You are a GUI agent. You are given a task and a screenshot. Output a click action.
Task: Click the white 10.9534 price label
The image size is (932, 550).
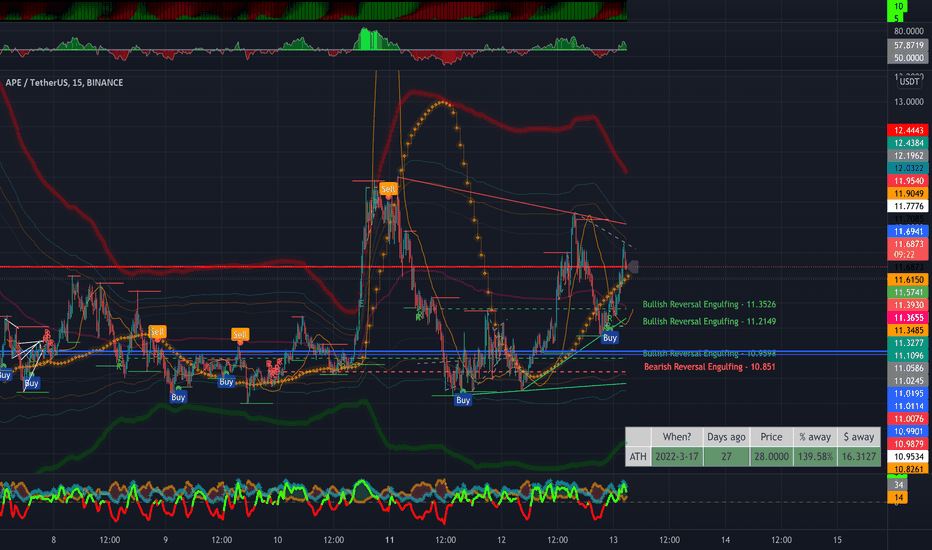click(x=908, y=457)
